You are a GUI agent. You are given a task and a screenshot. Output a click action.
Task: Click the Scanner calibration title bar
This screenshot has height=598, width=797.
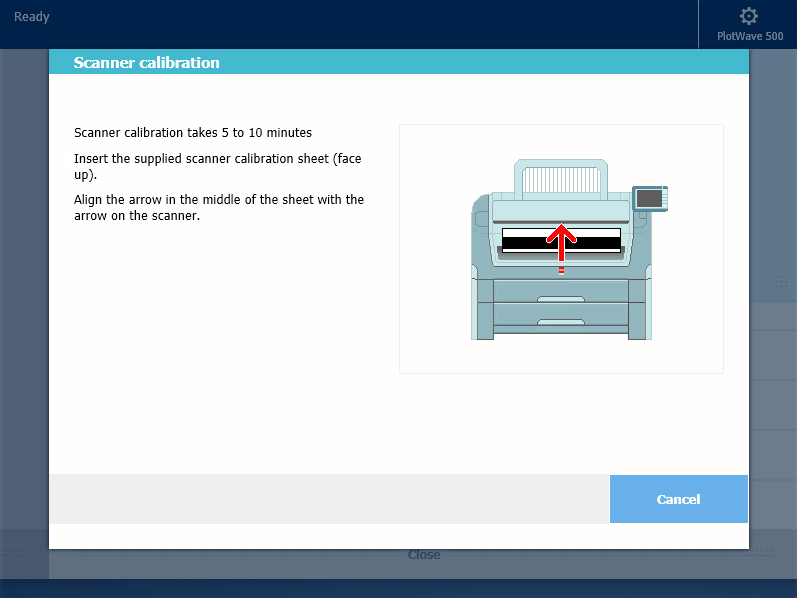tap(398, 62)
